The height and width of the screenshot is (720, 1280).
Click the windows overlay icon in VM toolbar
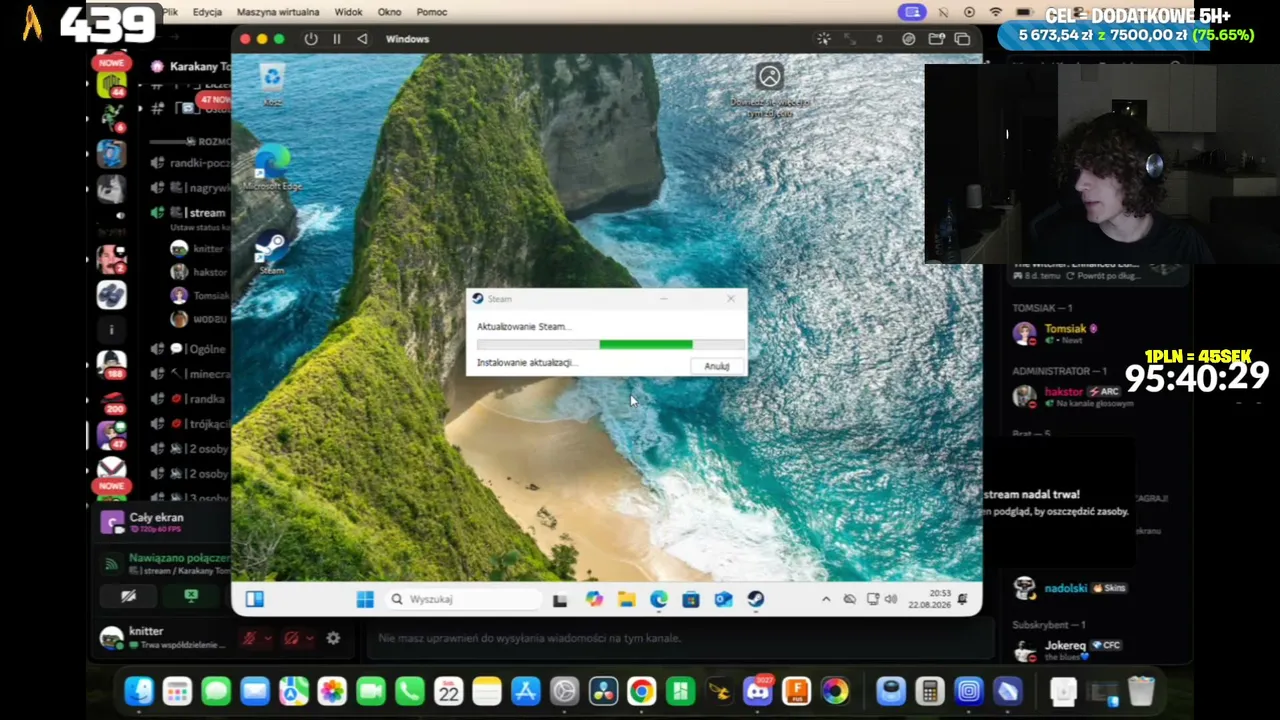pyautogui.click(x=962, y=39)
